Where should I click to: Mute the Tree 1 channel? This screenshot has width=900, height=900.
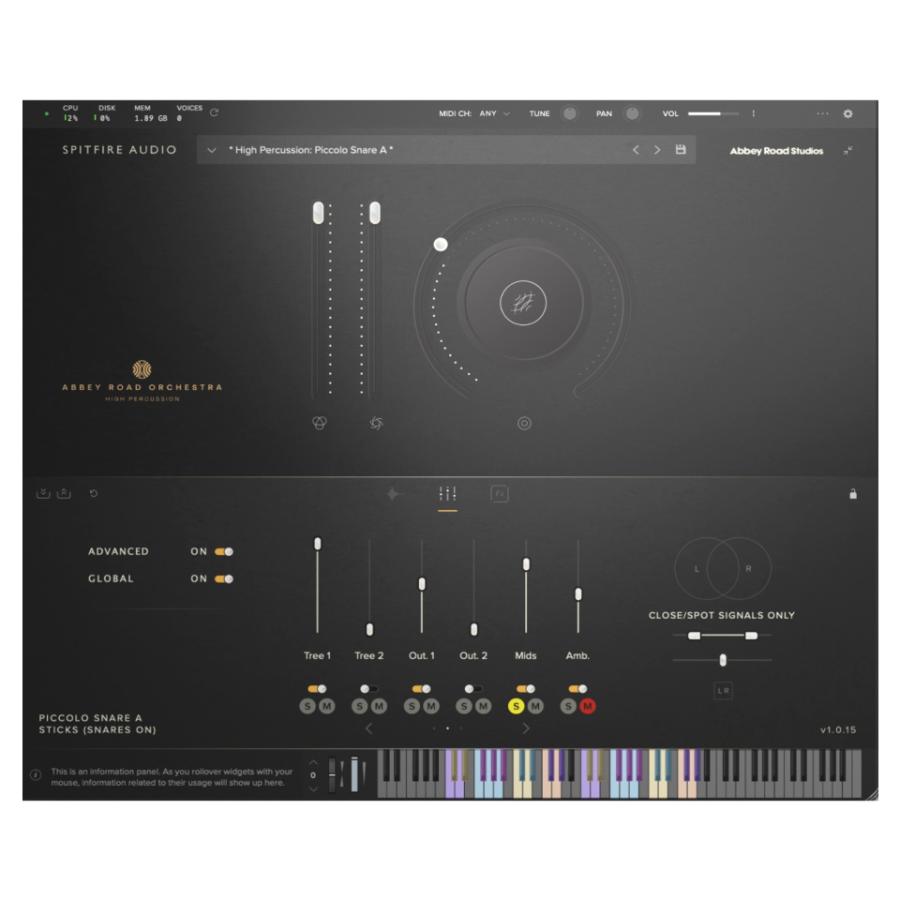pyautogui.click(x=327, y=706)
